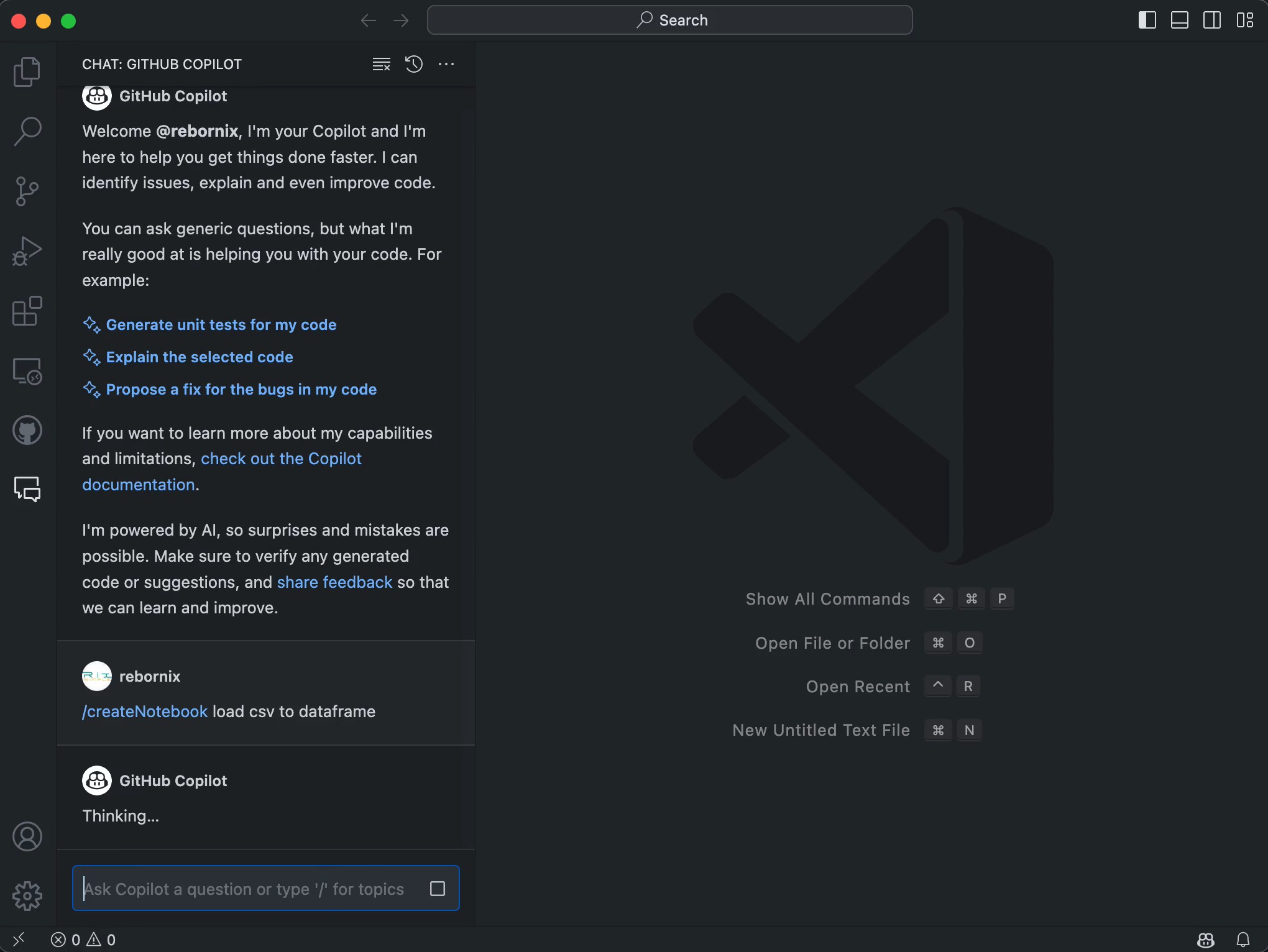The height and width of the screenshot is (952, 1268).
Task: Toggle the primary side bar
Action: coord(1147,20)
